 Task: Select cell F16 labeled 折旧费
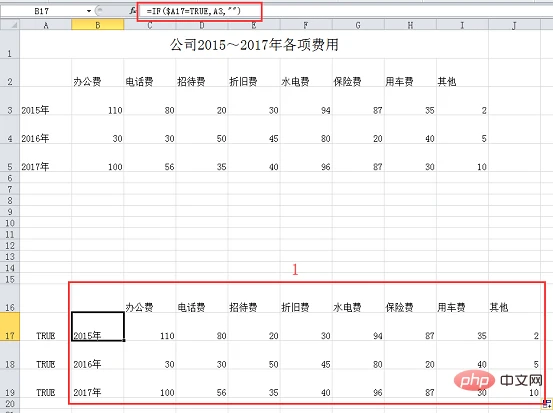(x=306, y=298)
